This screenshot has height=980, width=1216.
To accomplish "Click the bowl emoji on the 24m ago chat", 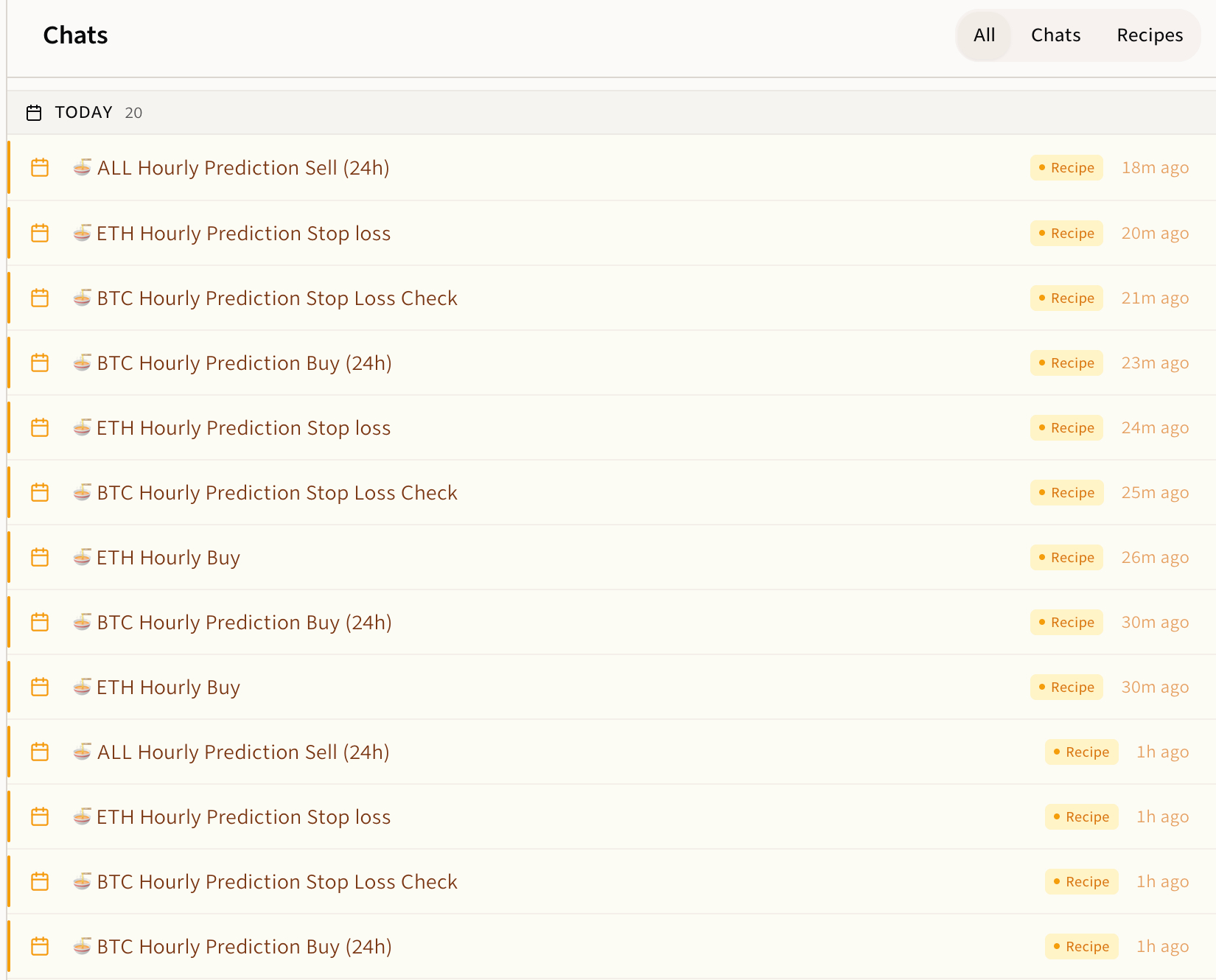I will pos(83,427).
